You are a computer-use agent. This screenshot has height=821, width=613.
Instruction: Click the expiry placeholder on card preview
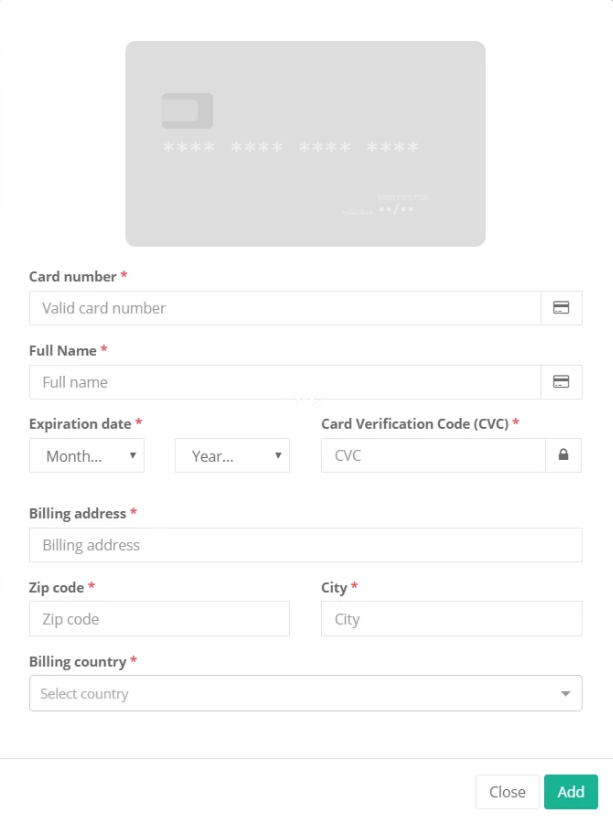396,211
